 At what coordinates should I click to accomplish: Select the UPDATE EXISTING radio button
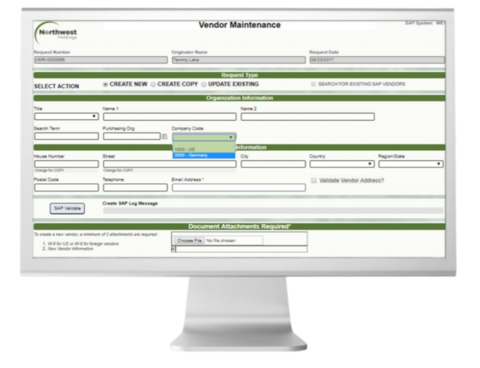(x=204, y=84)
